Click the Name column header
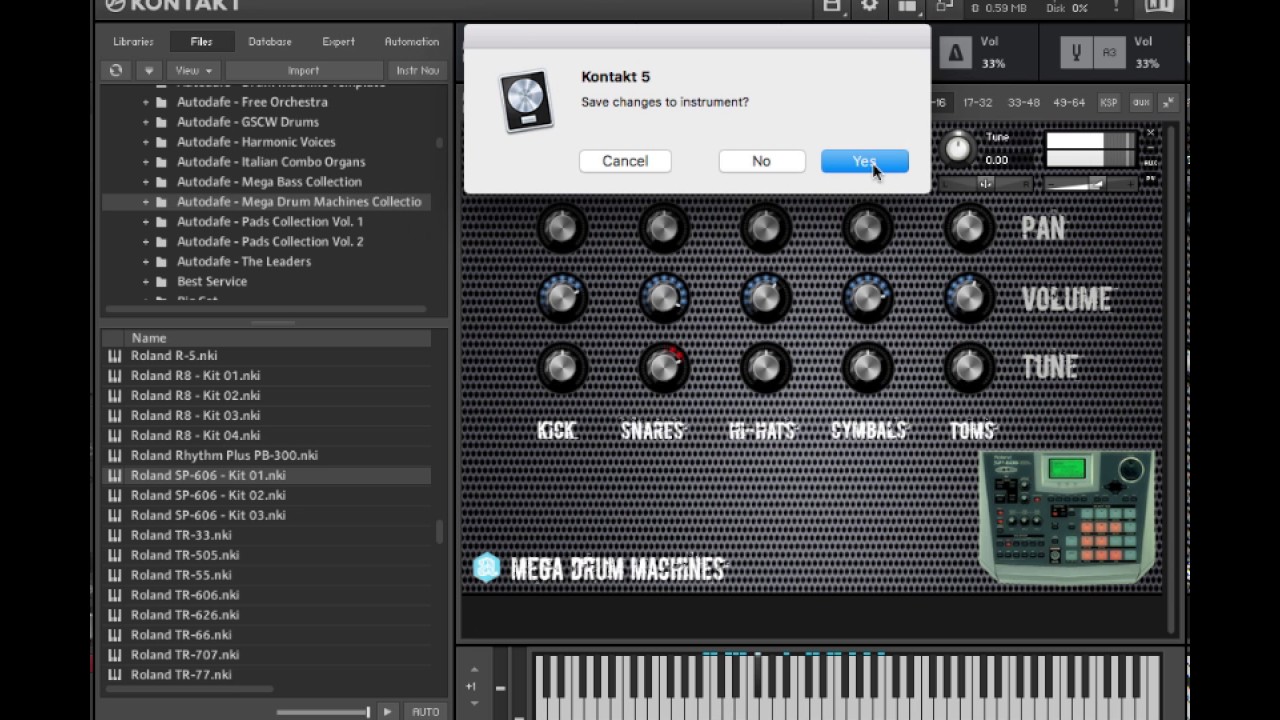Screen dimensions: 1280x720 [278, 338]
